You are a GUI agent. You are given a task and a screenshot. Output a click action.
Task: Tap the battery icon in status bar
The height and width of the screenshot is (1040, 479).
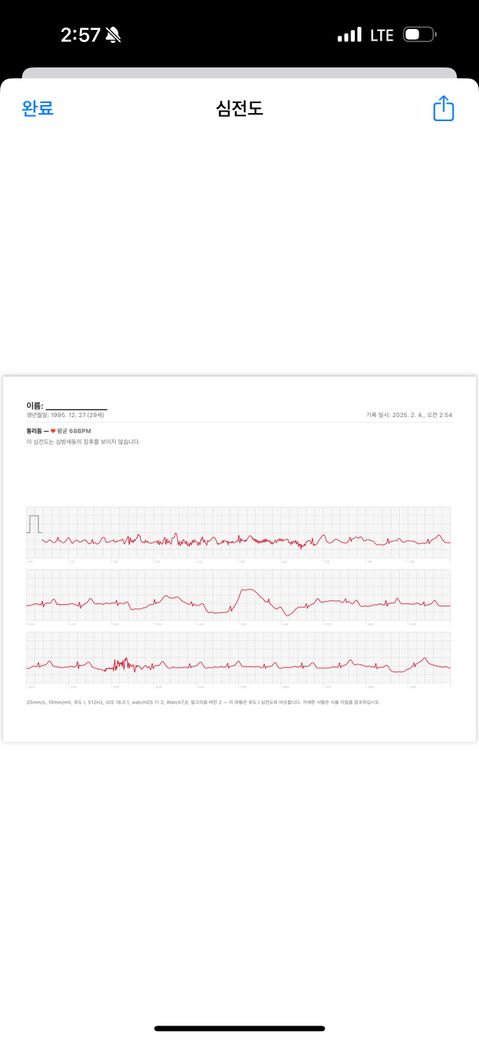click(420, 34)
